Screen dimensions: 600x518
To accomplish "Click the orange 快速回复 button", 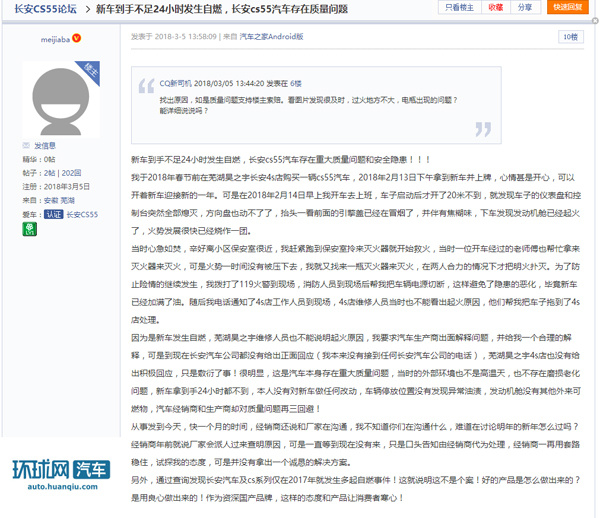I will [x=567, y=7].
